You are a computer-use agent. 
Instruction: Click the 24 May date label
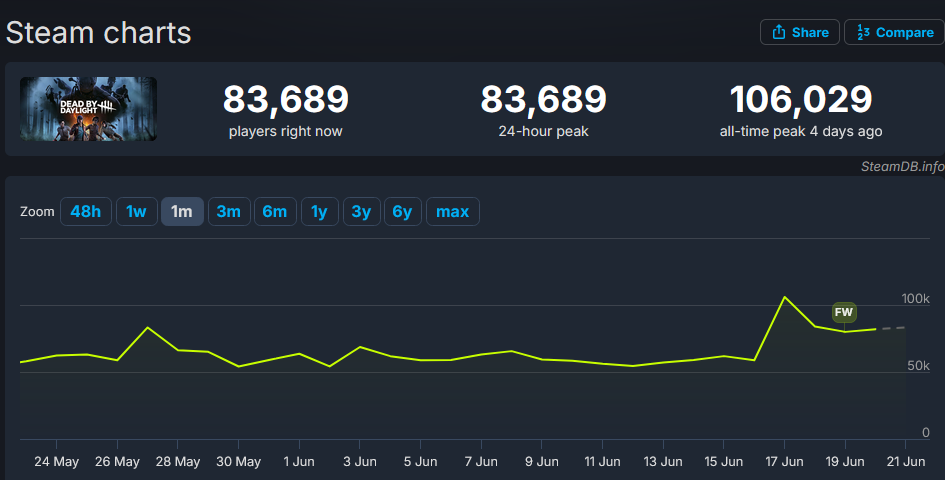click(57, 461)
